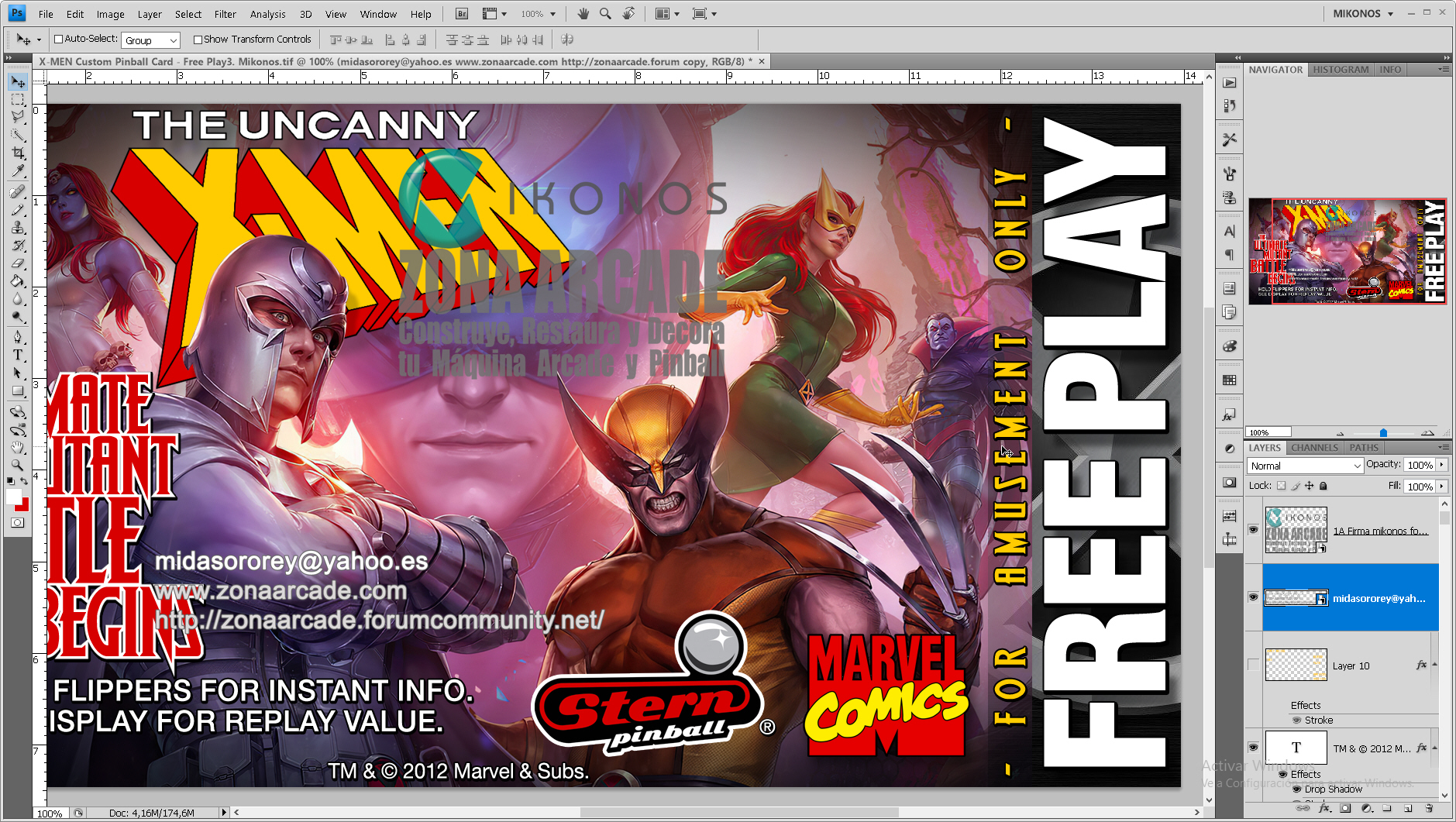
Task: Collapse TM & © 2012 layer effects
Action: point(1434,748)
